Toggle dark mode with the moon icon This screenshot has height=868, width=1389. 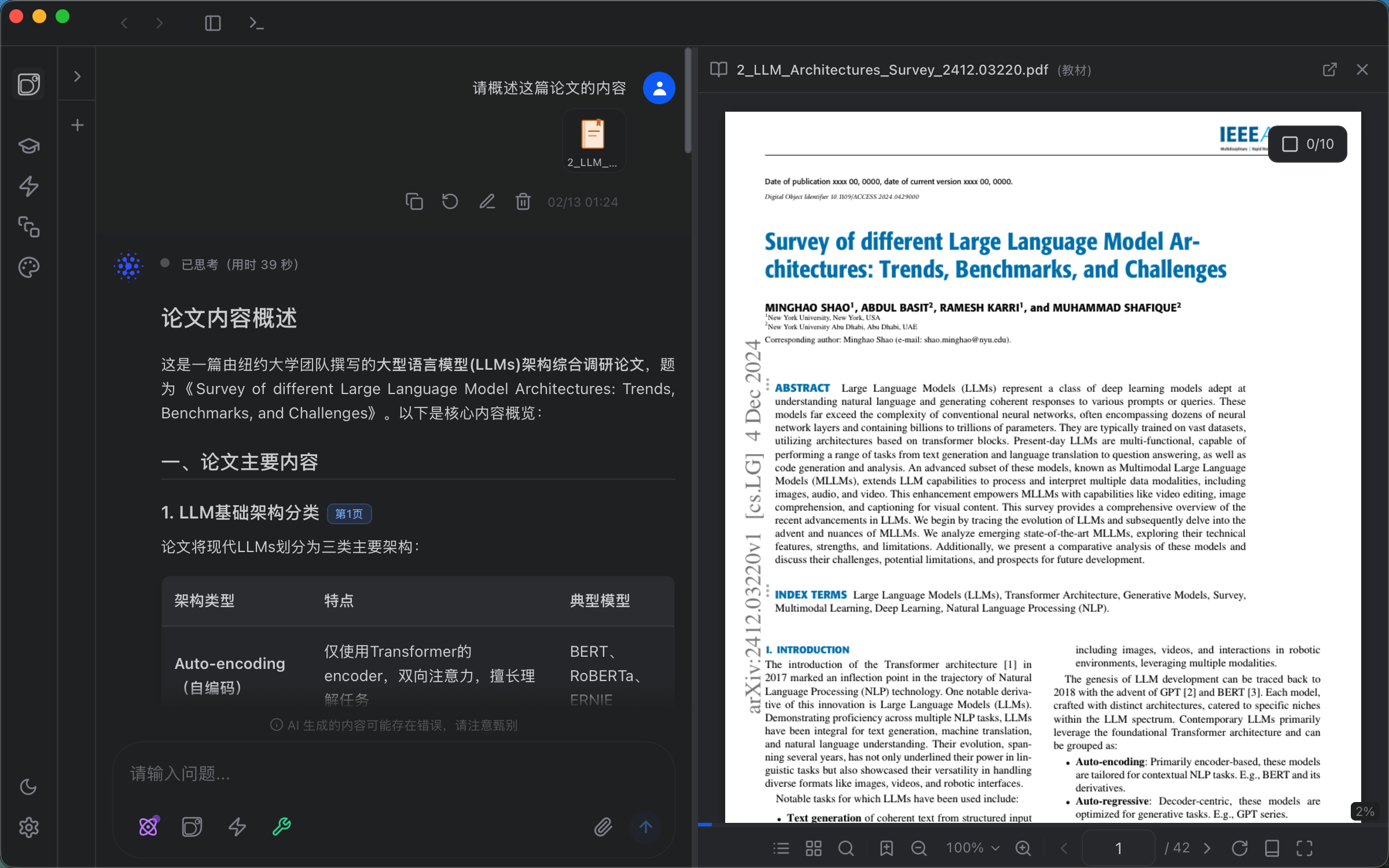tap(29, 787)
